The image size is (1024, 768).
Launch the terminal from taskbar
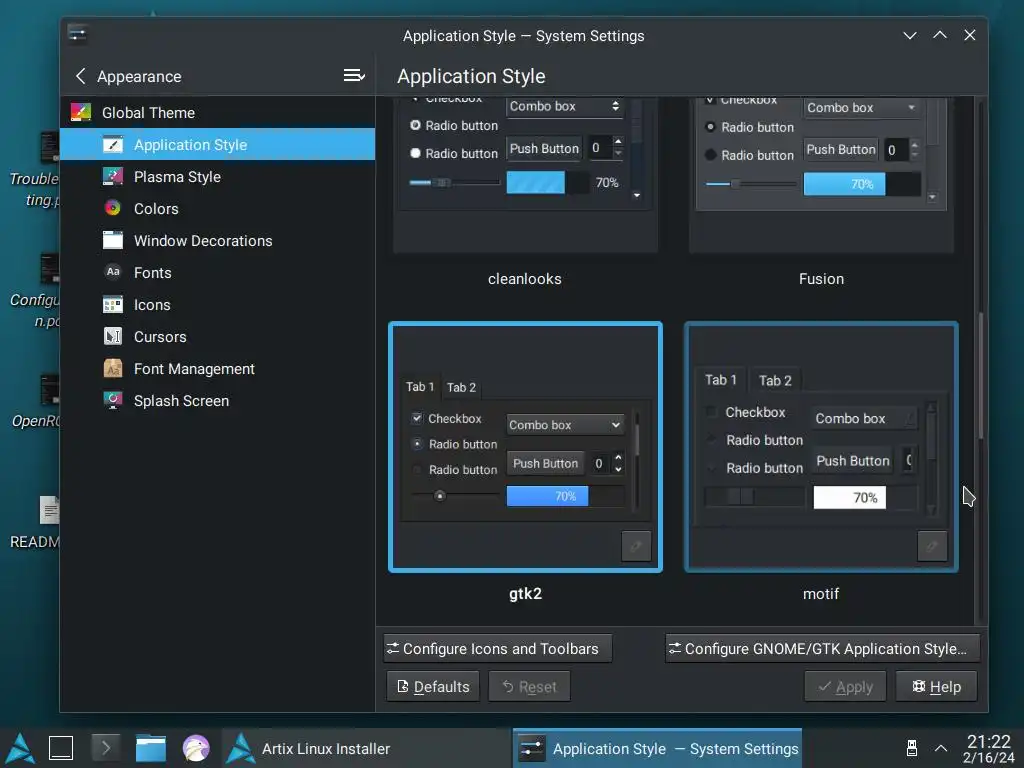(x=106, y=748)
